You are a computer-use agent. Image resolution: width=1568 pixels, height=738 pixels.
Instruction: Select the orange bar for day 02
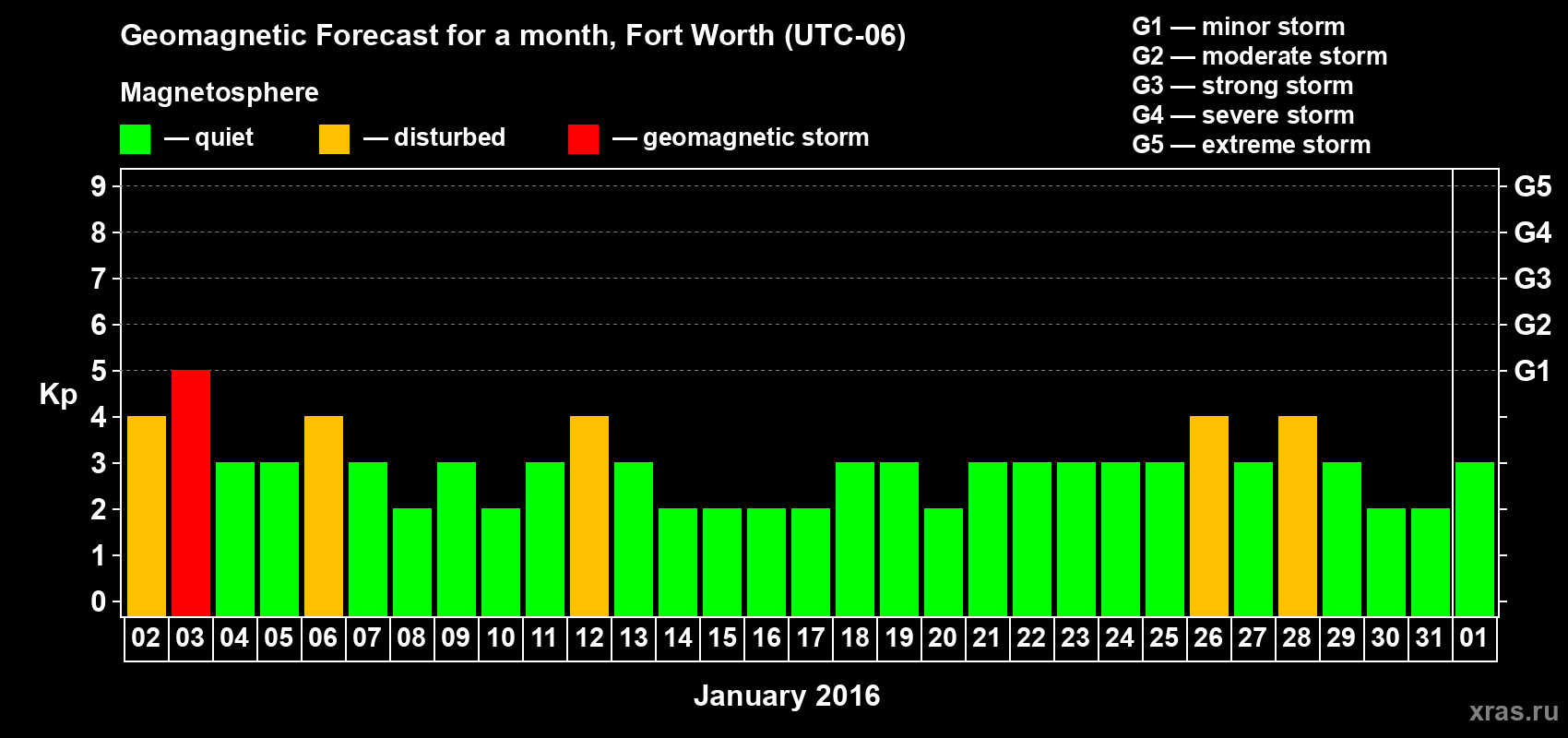[x=147, y=516]
